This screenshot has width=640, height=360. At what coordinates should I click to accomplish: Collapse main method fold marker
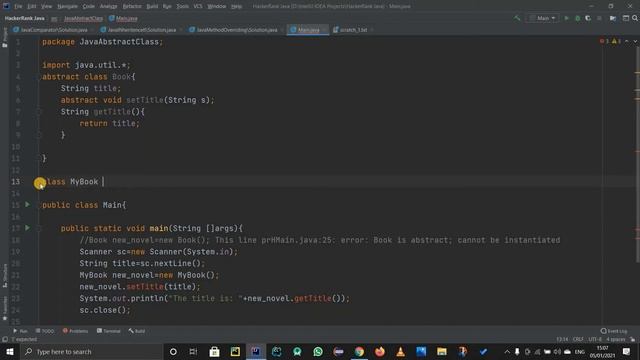click(x=39, y=228)
